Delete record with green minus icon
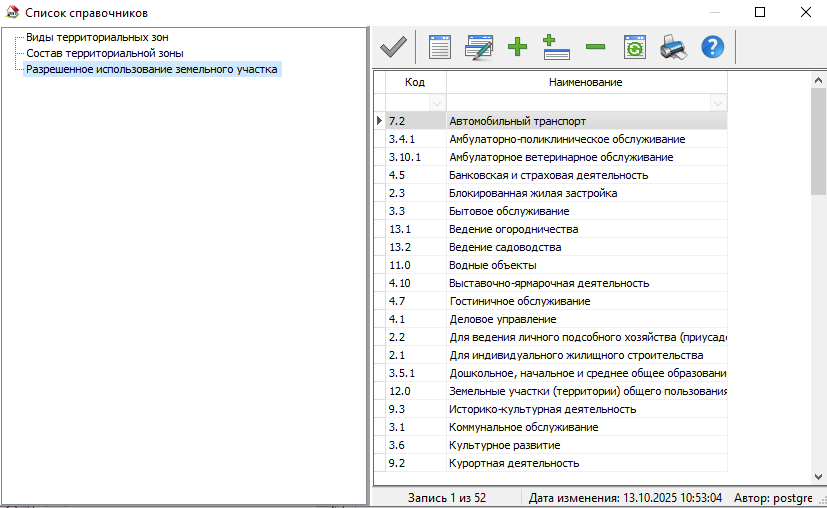The width and height of the screenshot is (827, 508). [595, 47]
